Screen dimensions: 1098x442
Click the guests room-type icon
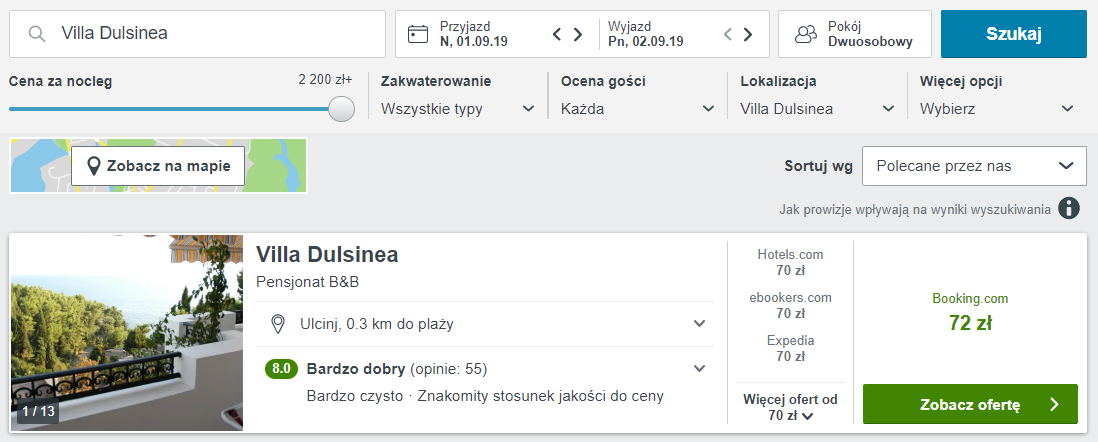coord(806,34)
